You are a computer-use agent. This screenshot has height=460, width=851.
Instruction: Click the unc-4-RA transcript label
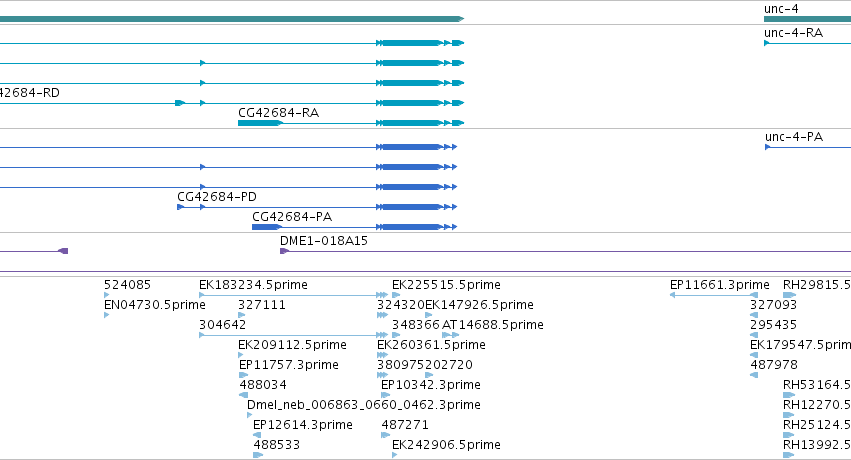click(x=793, y=33)
